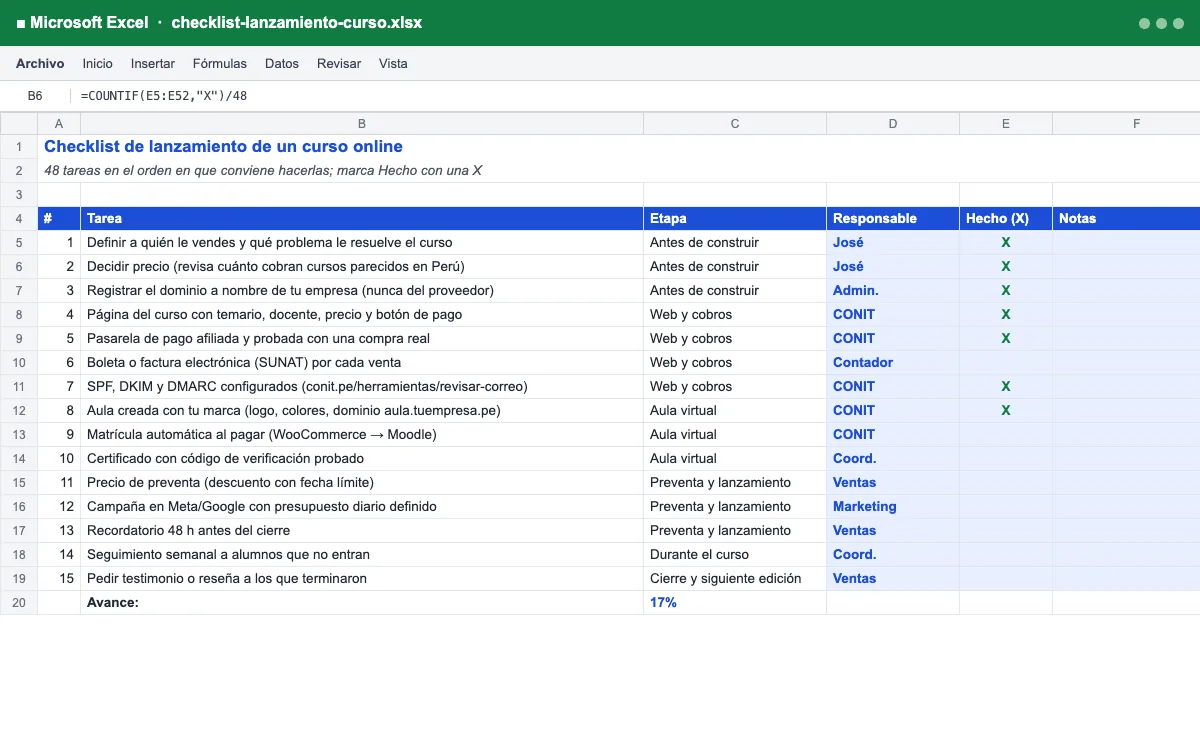Screen dimensions: 1200x750
Task: Select task 'Campaña en Meta/Google...'
Action: pyautogui.click(x=362, y=506)
